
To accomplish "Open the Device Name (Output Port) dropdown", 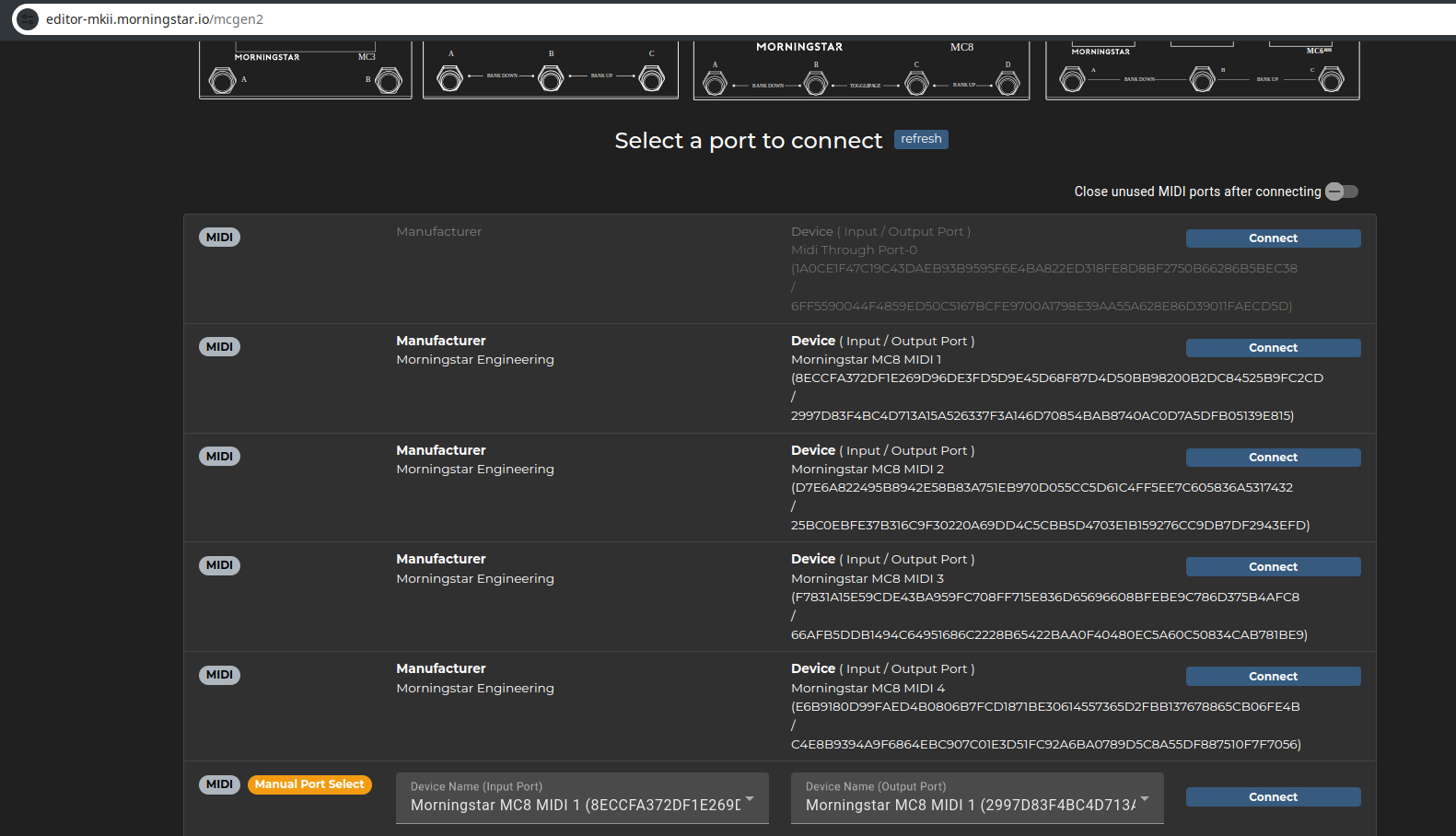I will [x=977, y=797].
